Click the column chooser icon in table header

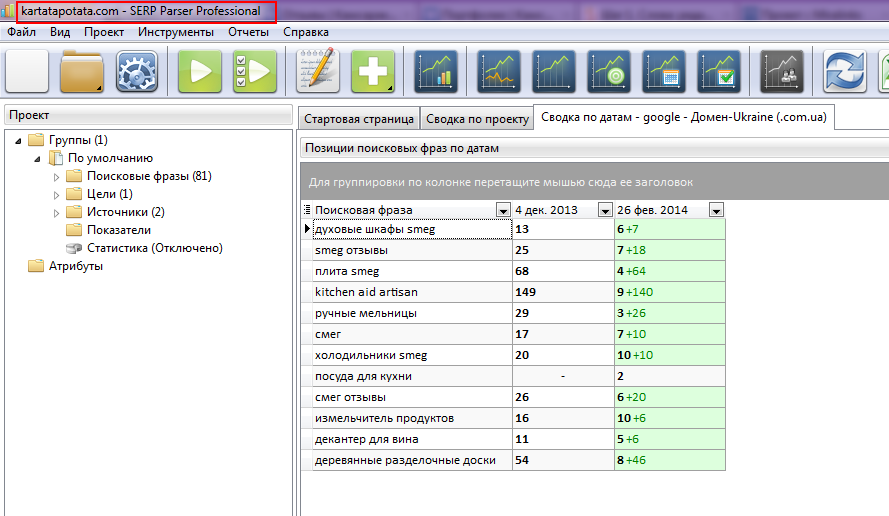pos(307,210)
